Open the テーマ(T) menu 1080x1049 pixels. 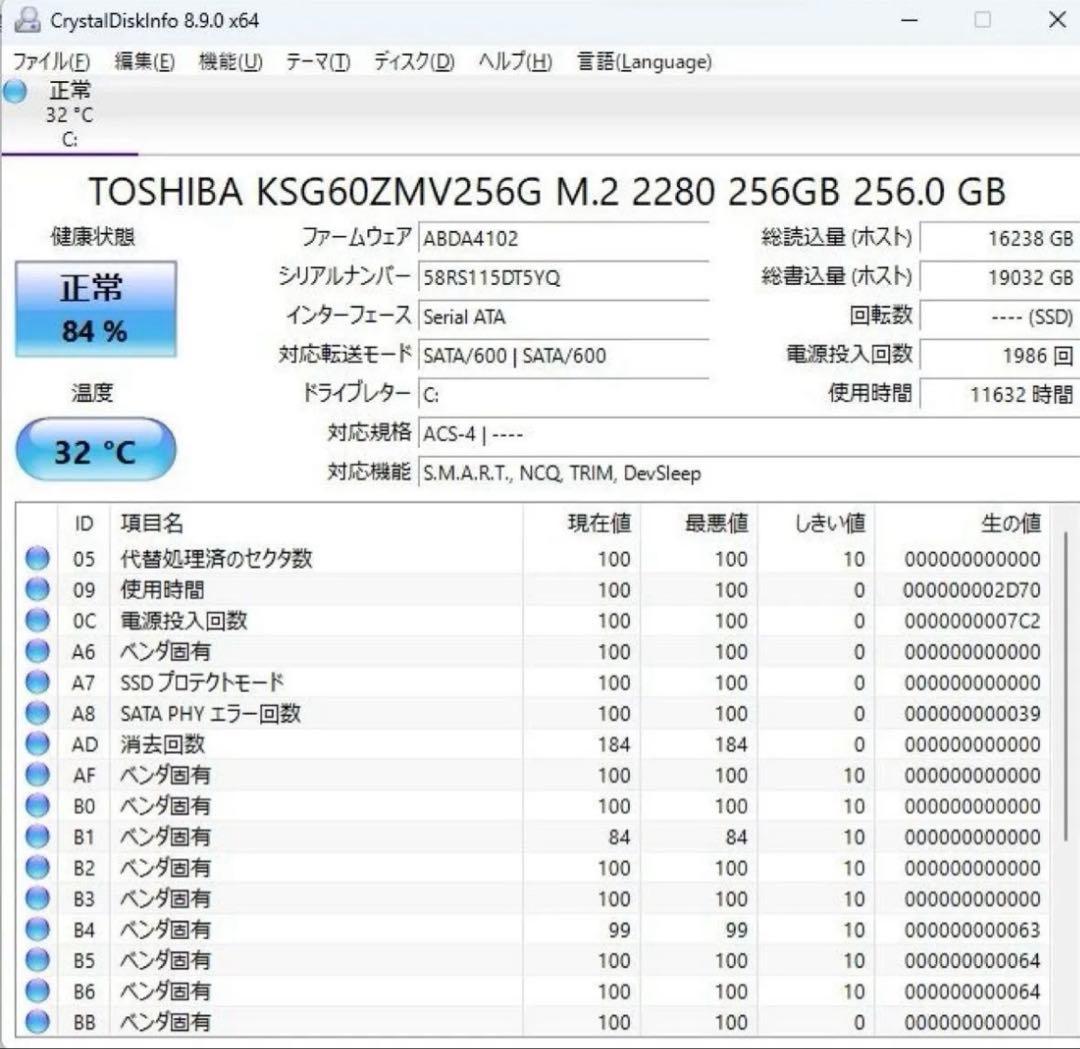pos(318,62)
